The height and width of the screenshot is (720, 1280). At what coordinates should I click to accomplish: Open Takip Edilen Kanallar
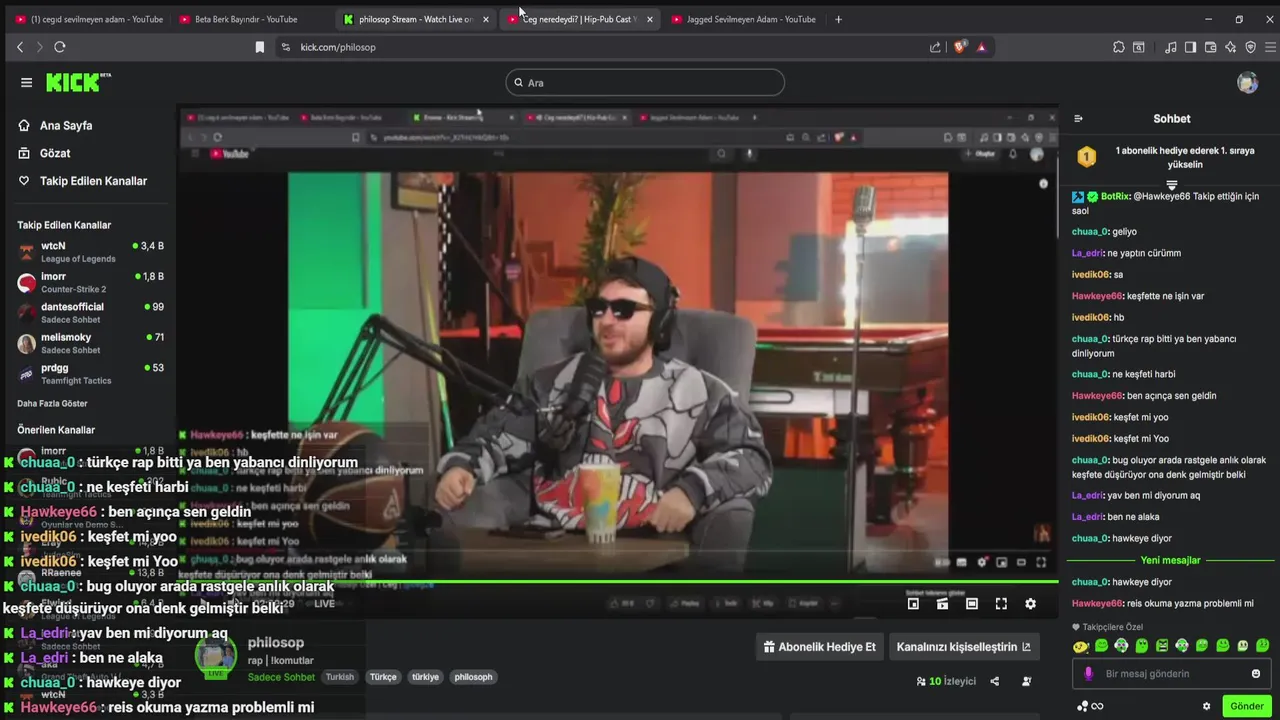coord(82,181)
